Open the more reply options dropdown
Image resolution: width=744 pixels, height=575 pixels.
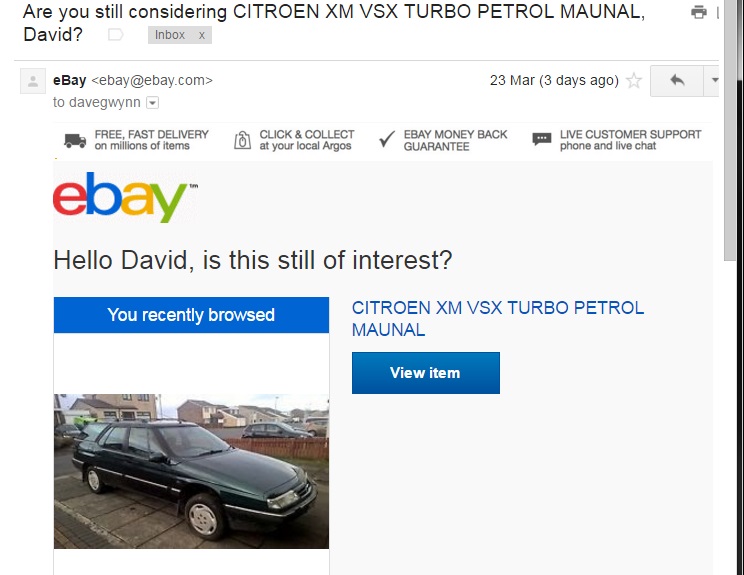point(713,81)
